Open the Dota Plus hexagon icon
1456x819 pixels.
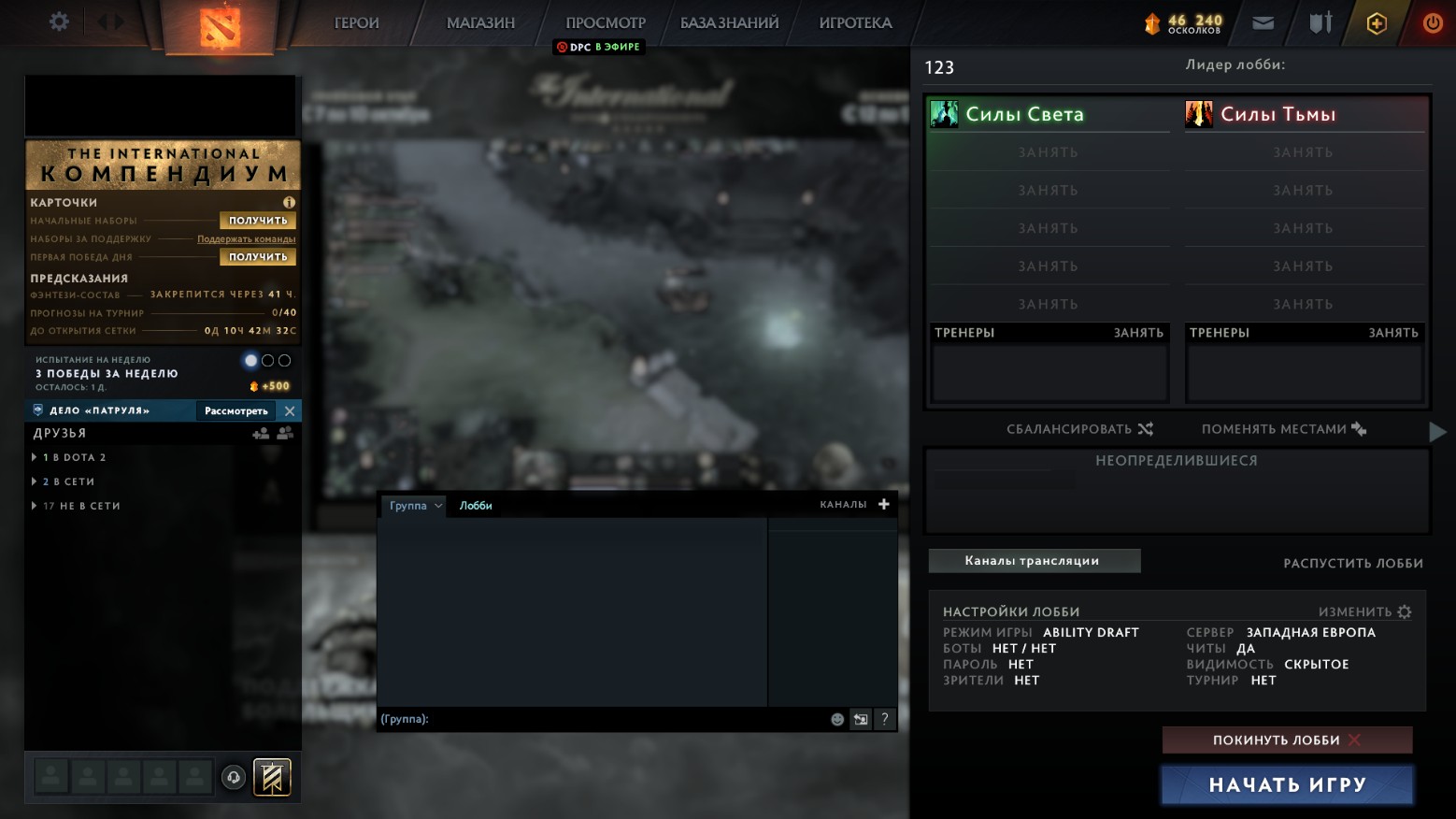(x=1377, y=23)
